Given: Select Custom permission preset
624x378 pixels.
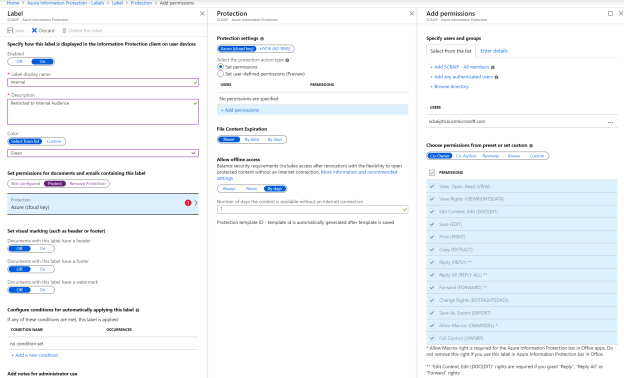Looking at the screenshot, I should pyautogui.click(x=537, y=156).
